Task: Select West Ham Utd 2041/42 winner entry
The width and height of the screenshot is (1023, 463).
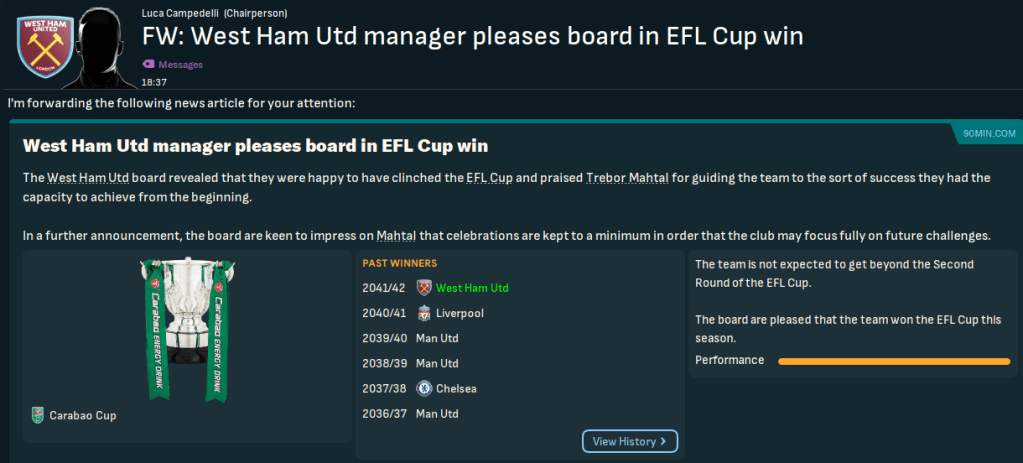Action: click(472, 288)
